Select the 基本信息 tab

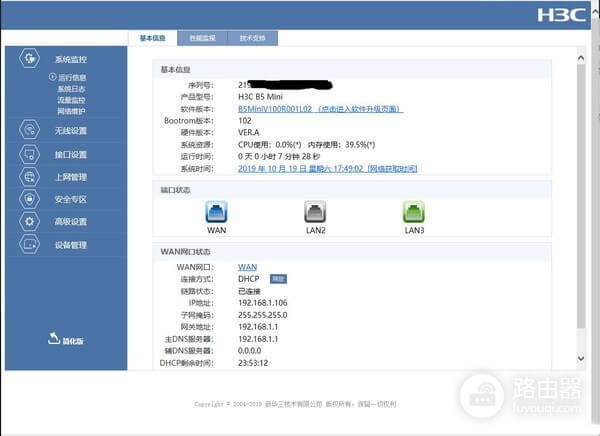tap(152, 38)
